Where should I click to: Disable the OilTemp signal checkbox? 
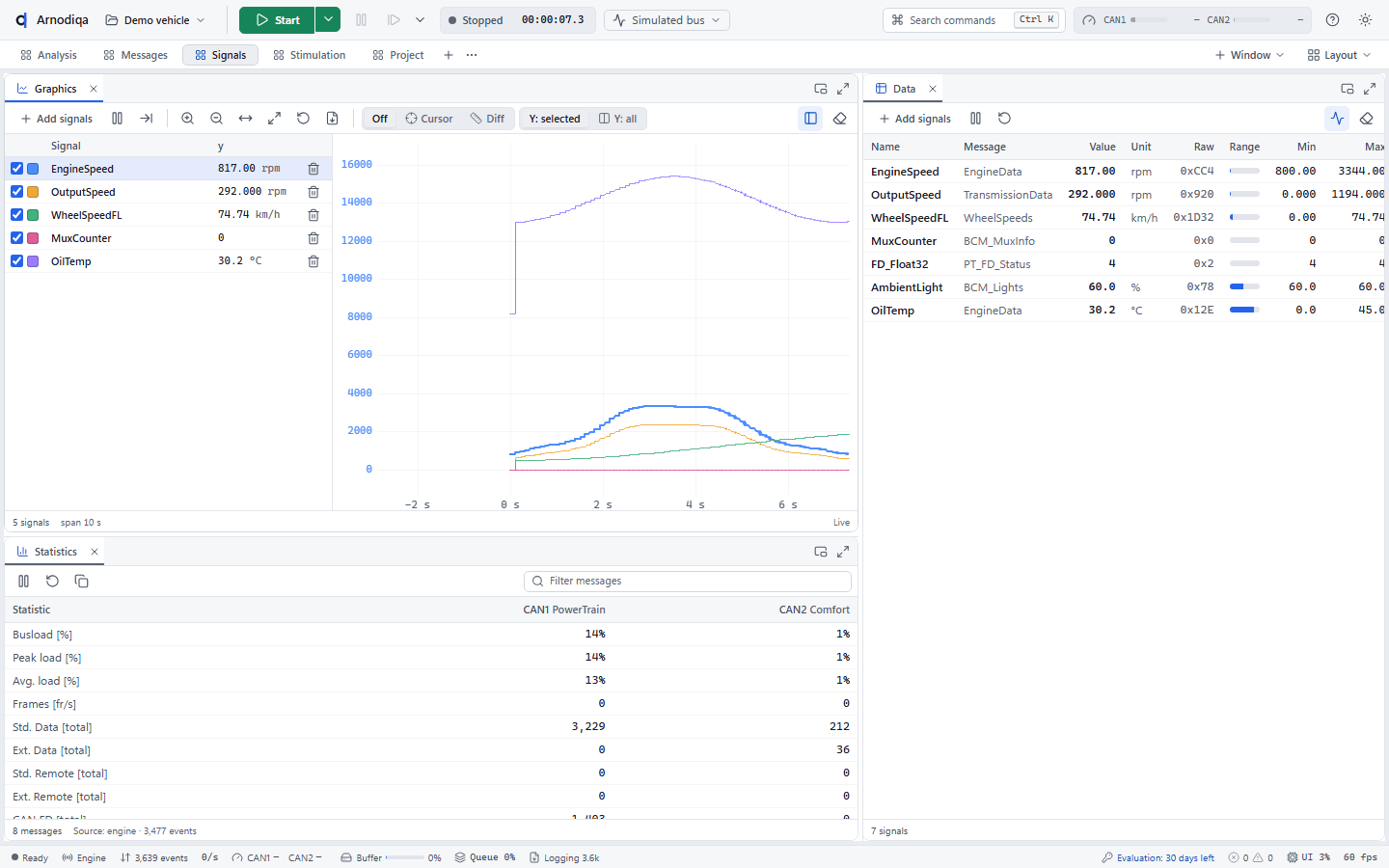click(17, 261)
